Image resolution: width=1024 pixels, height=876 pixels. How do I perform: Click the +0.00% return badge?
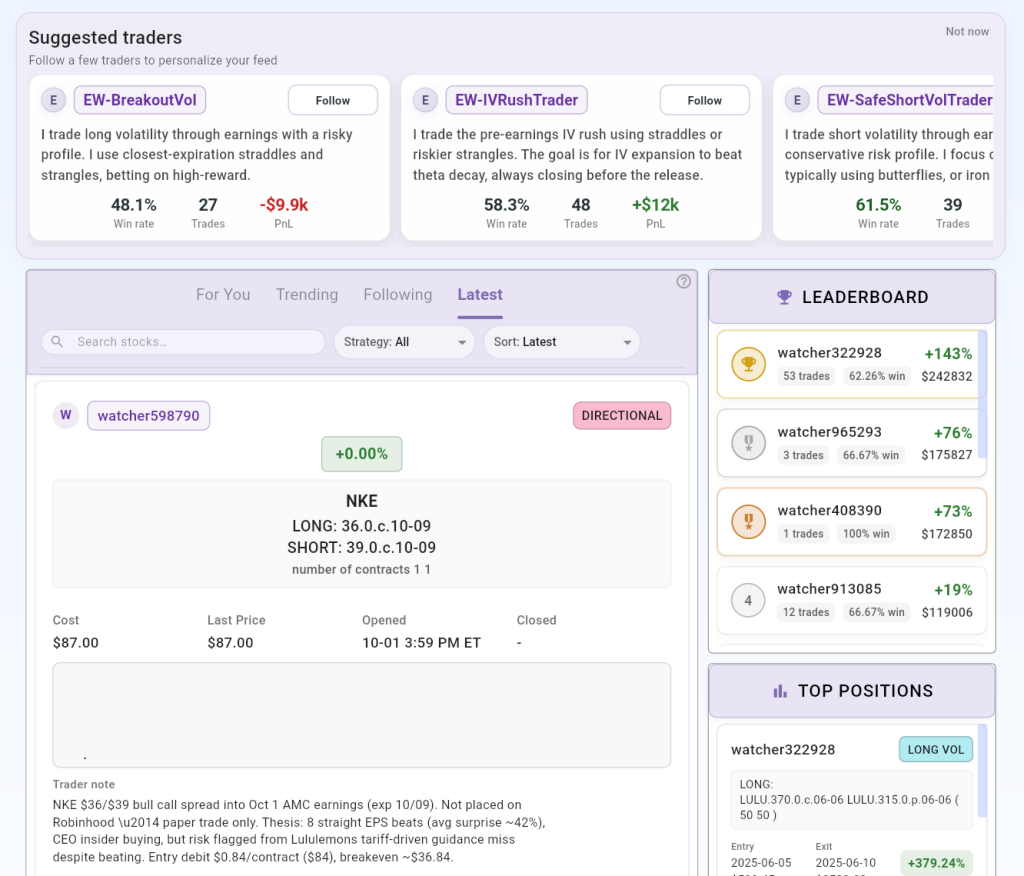point(362,454)
